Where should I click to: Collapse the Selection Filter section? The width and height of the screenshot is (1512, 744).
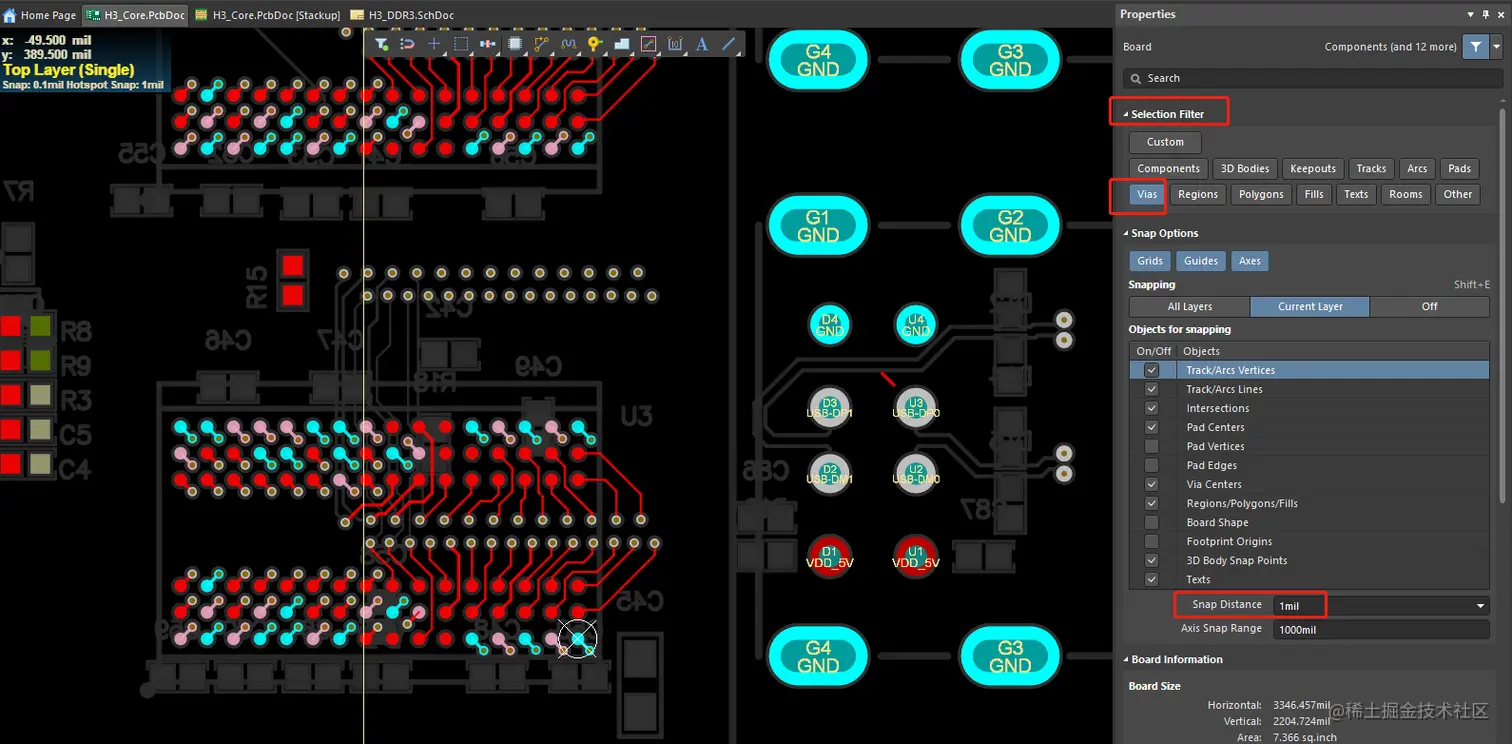(1126, 114)
